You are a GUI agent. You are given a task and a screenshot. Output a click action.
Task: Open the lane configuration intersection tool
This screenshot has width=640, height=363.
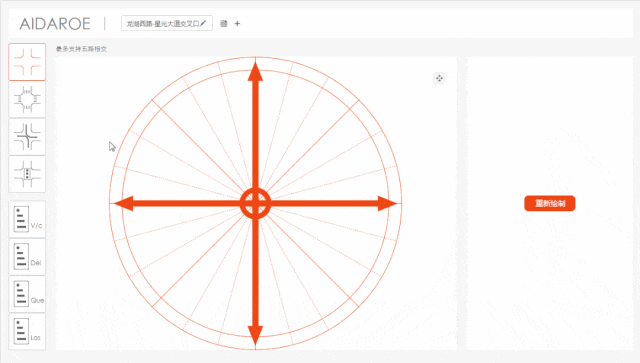27,99
